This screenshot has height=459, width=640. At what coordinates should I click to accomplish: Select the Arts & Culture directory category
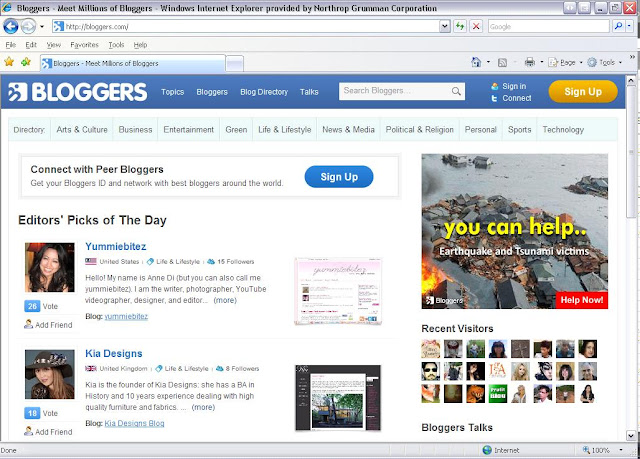[82, 130]
